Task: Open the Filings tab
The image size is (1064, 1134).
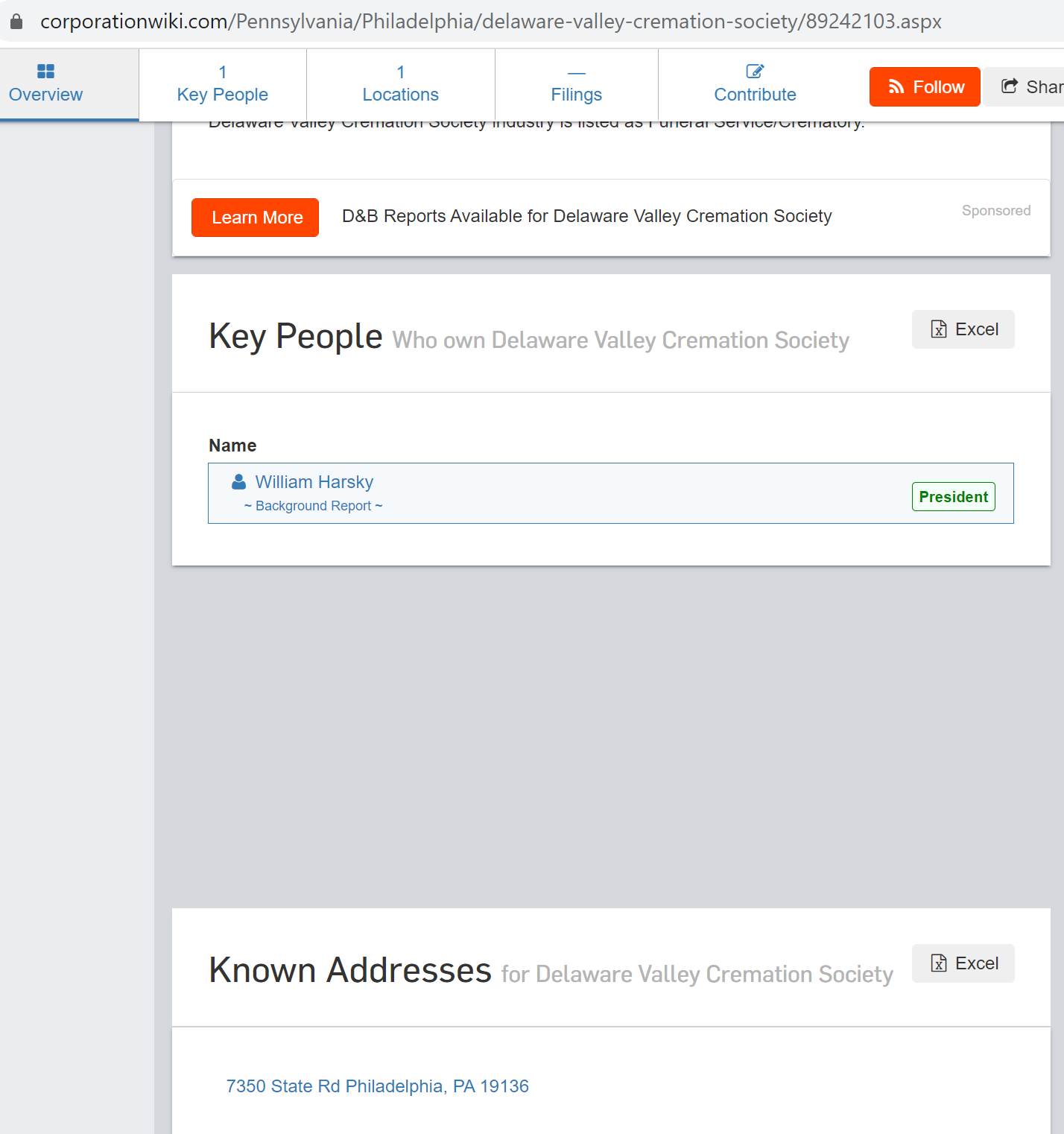Action: (577, 84)
